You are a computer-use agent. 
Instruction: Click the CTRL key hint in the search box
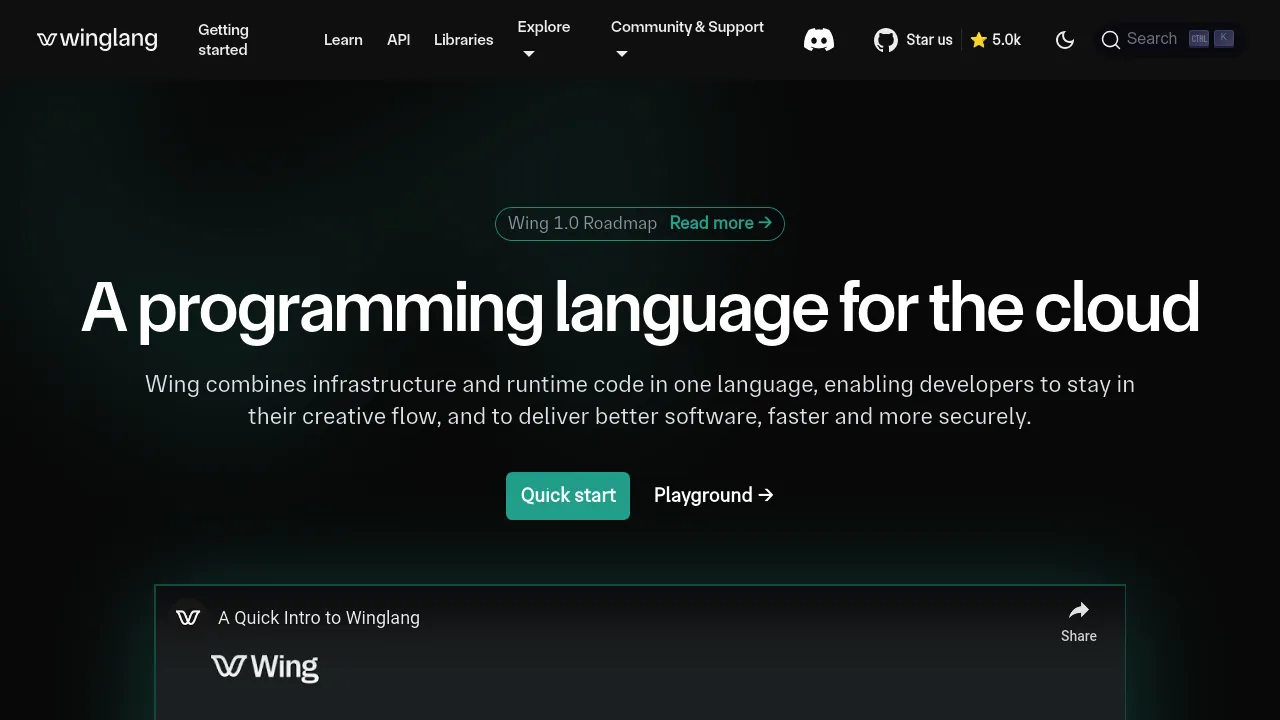[x=1199, y=39]
